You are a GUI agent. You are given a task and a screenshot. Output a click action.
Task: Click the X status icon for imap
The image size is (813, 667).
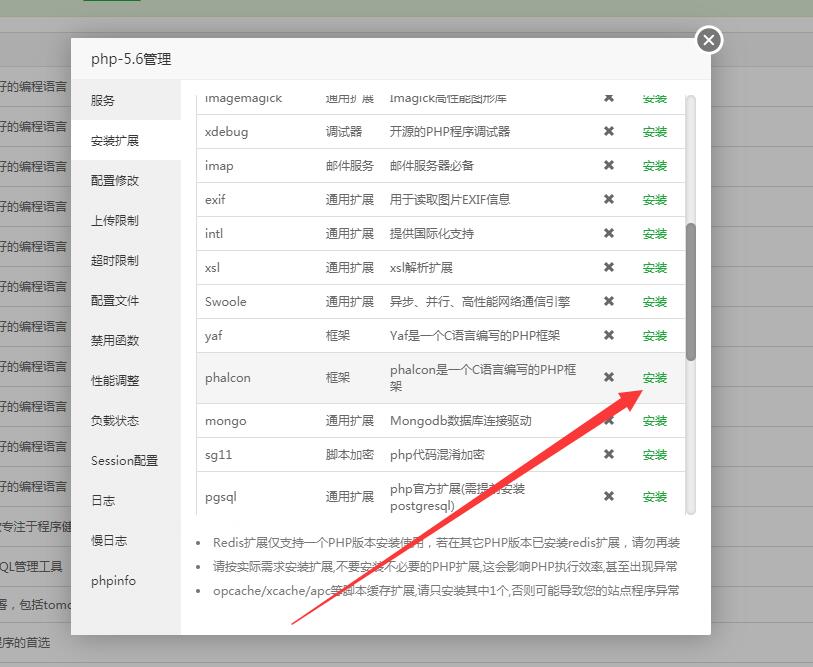(608, 166)
